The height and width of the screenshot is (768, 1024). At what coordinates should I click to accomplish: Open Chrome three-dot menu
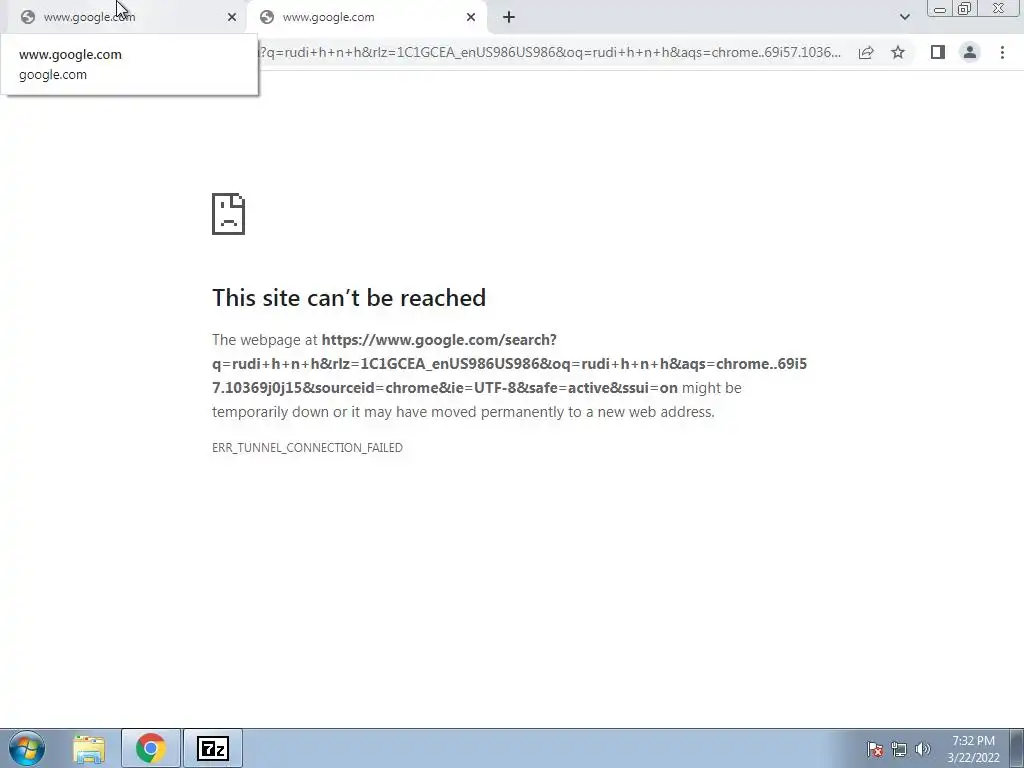click(1002, 52)
